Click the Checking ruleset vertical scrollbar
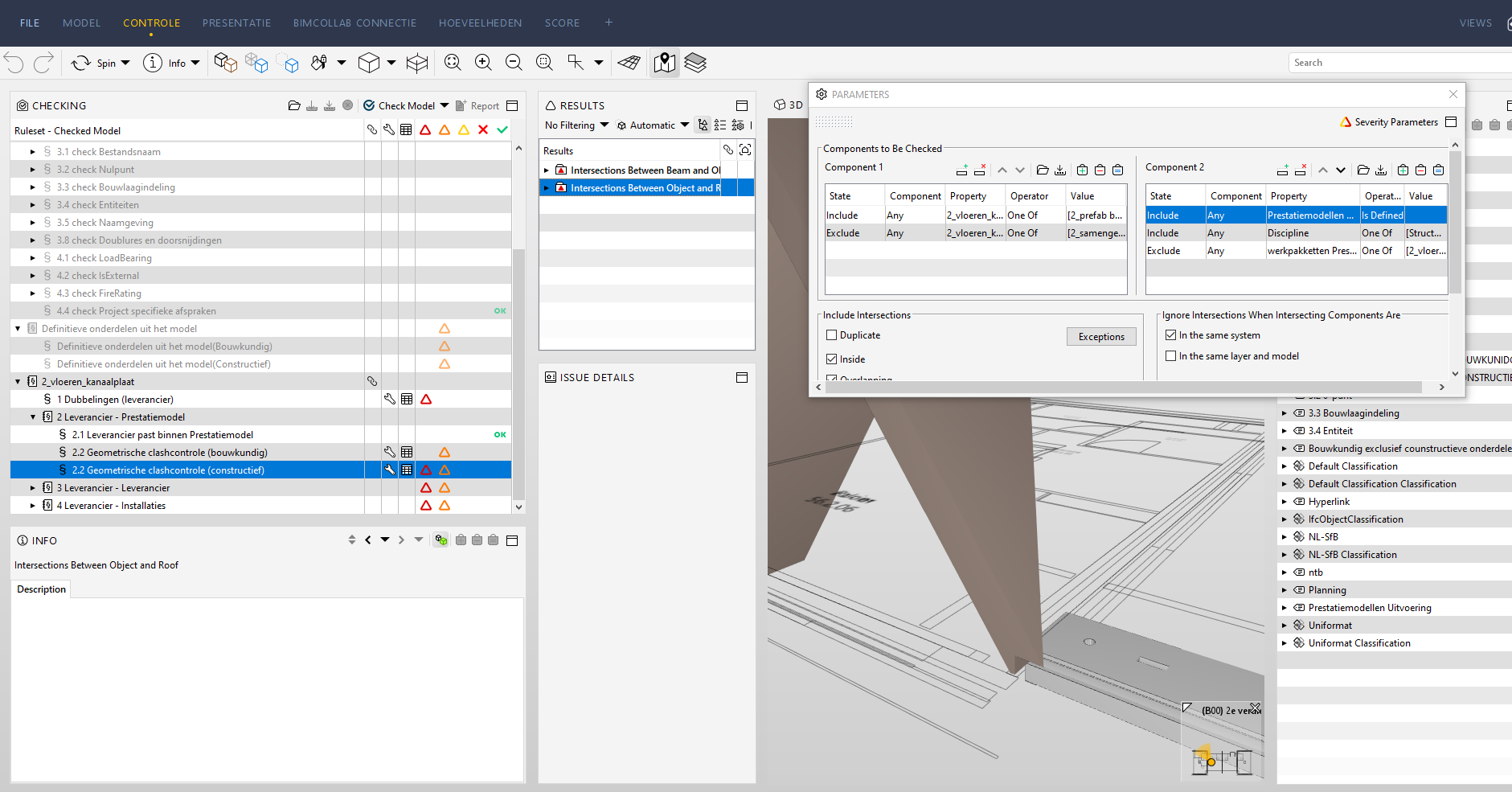 (518, 374)
